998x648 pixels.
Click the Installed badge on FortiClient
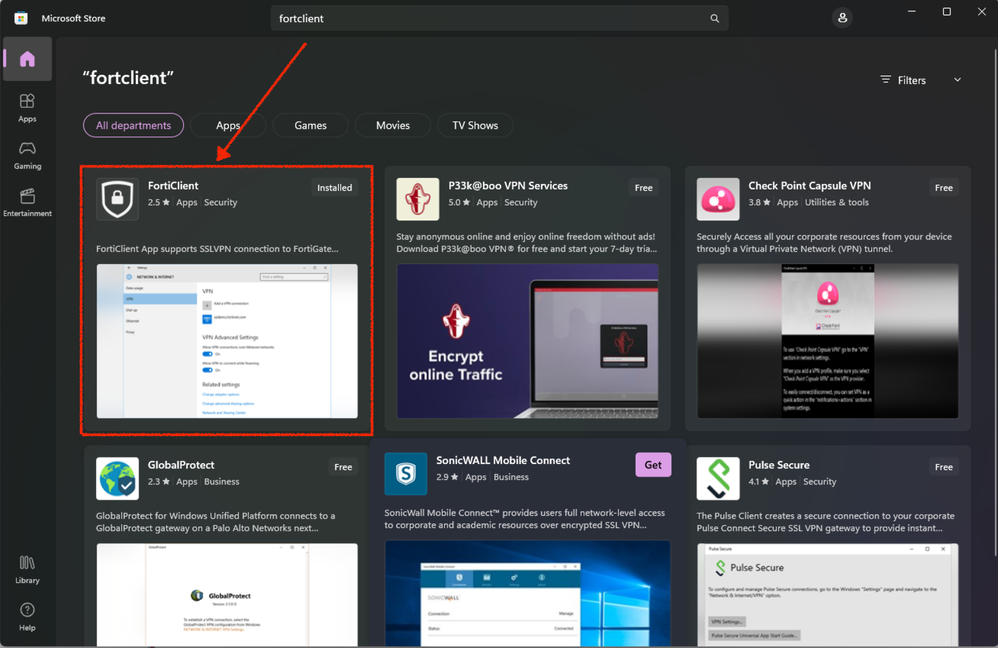[335, 188]
